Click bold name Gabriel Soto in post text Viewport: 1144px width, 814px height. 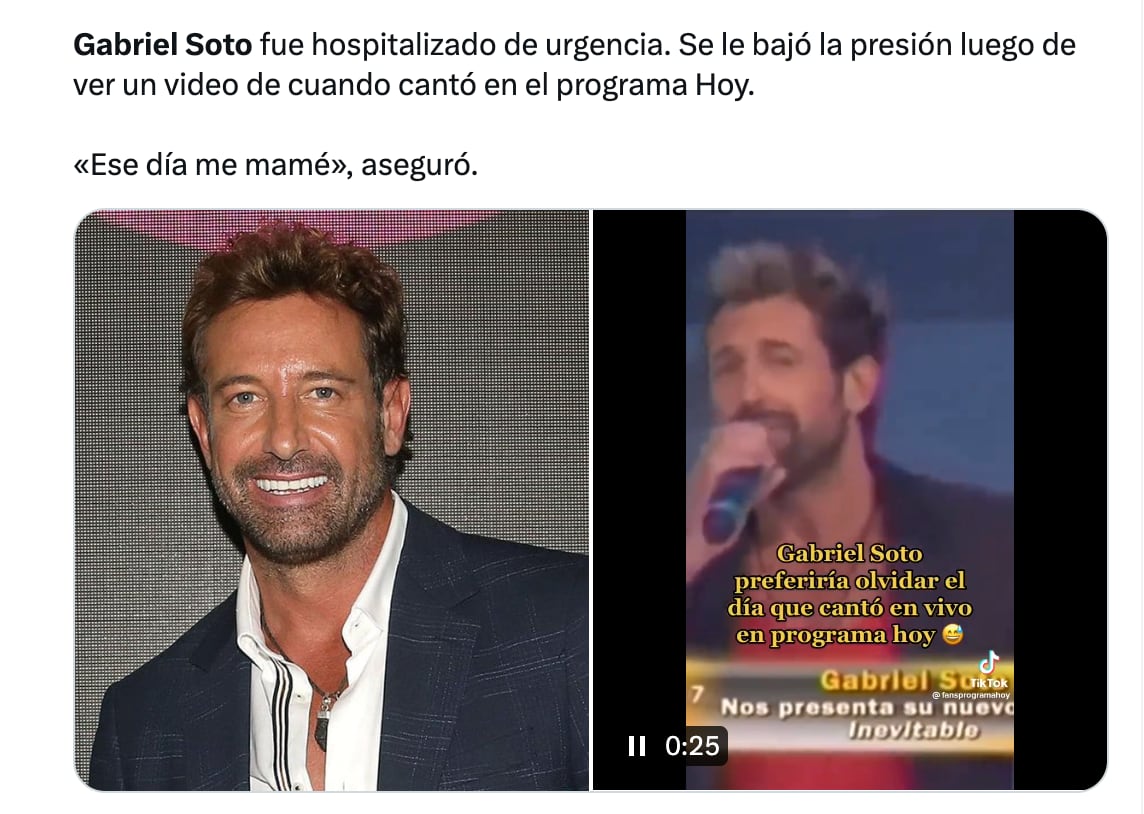[163, 45]
